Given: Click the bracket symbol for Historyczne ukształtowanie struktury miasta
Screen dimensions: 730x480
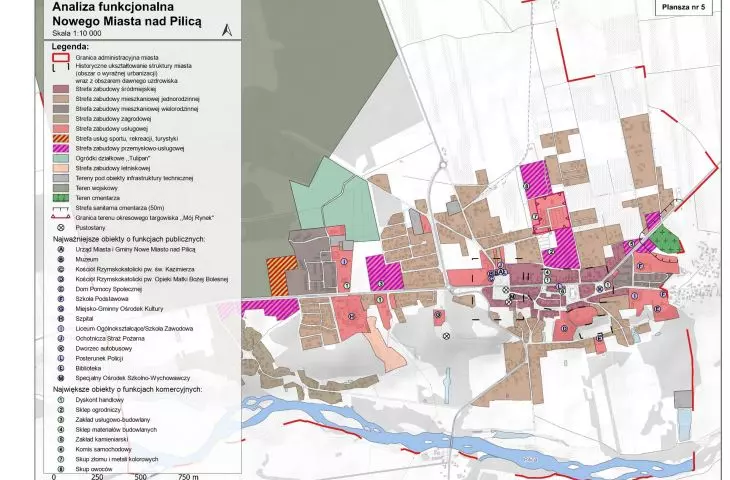Looking at the screenshot, I should [61, 69].
